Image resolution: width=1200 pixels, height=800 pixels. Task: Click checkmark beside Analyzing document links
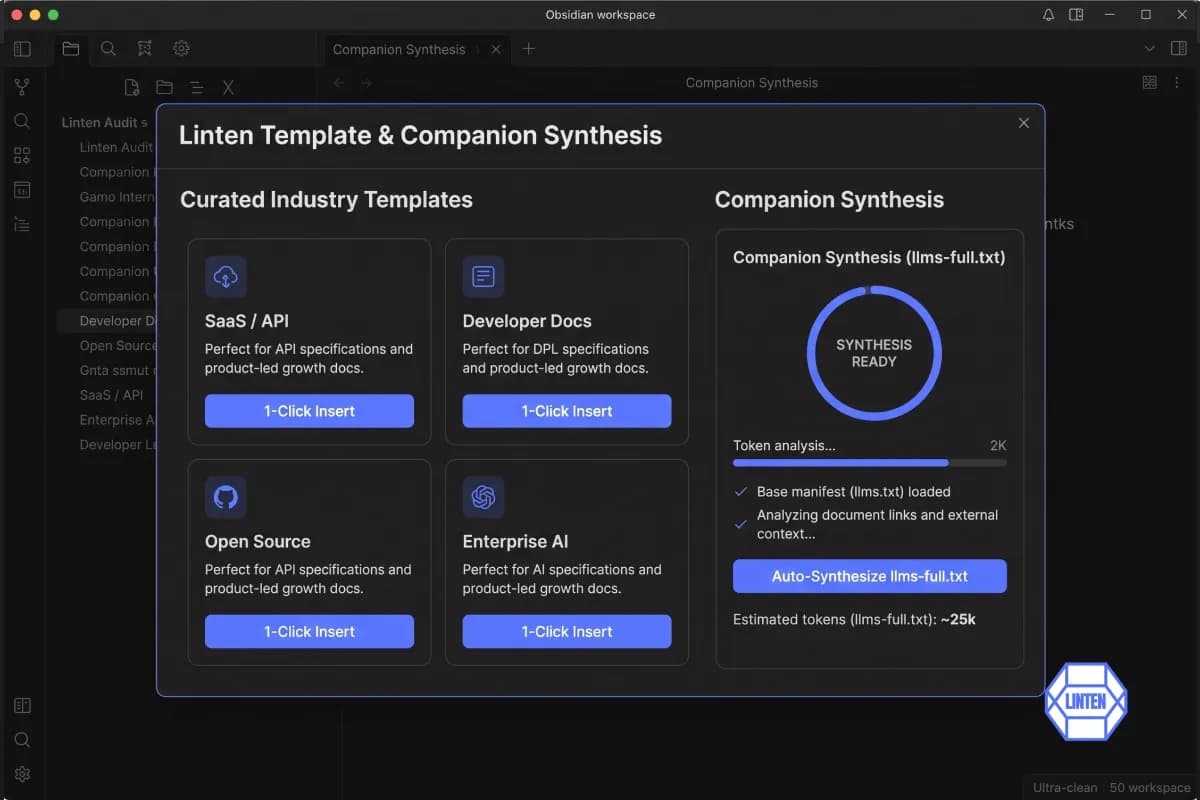pos(741,524)
